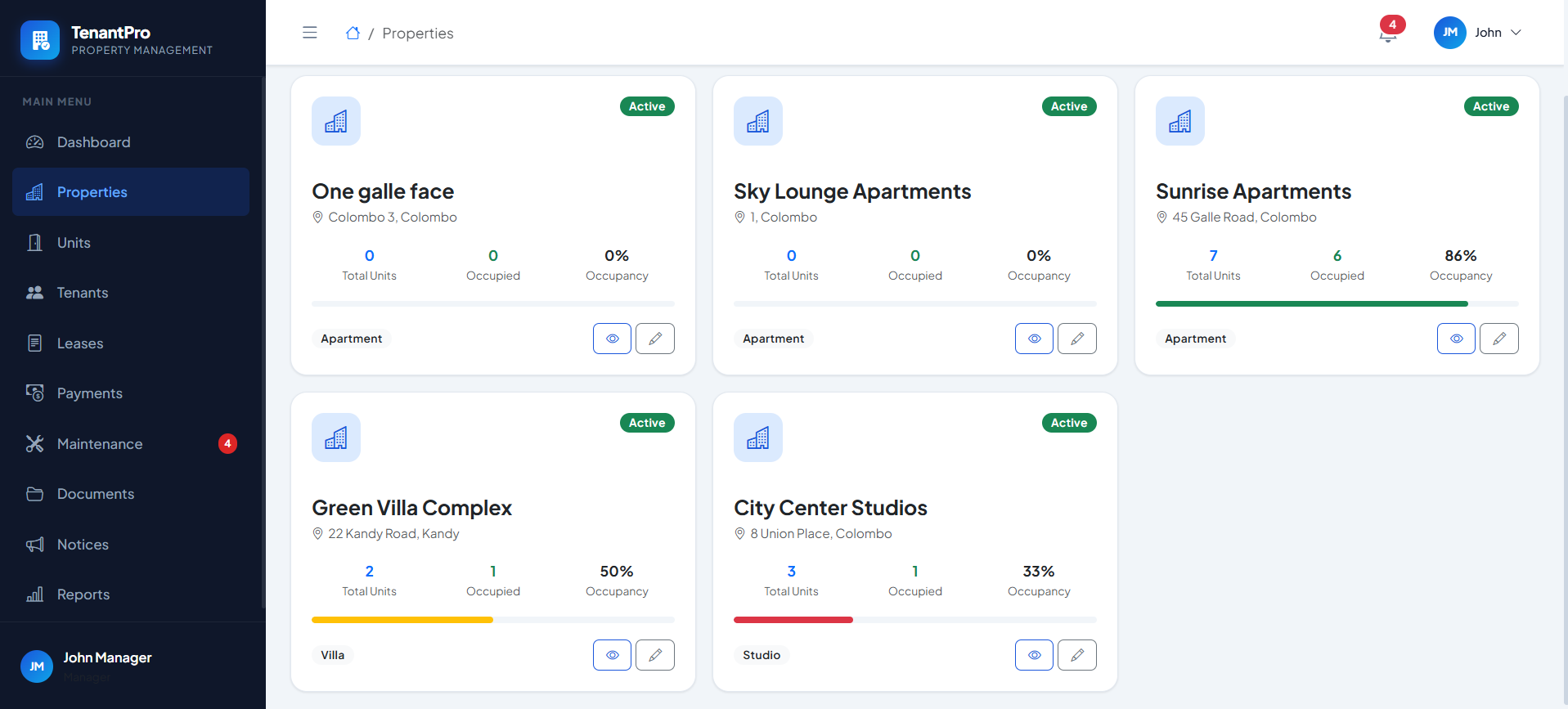This screenshot has width=1568, height=709.
Task: Click the Sky Lounge Apartments title
Action: (x=852, y=191)
